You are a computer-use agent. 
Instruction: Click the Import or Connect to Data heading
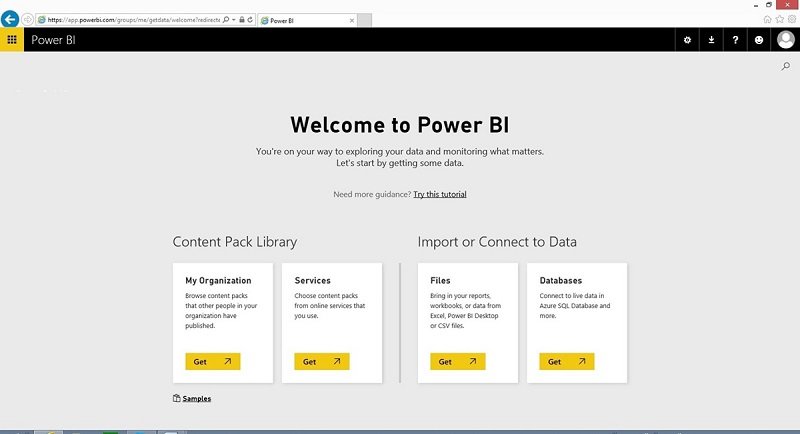[x=497, y=242]
